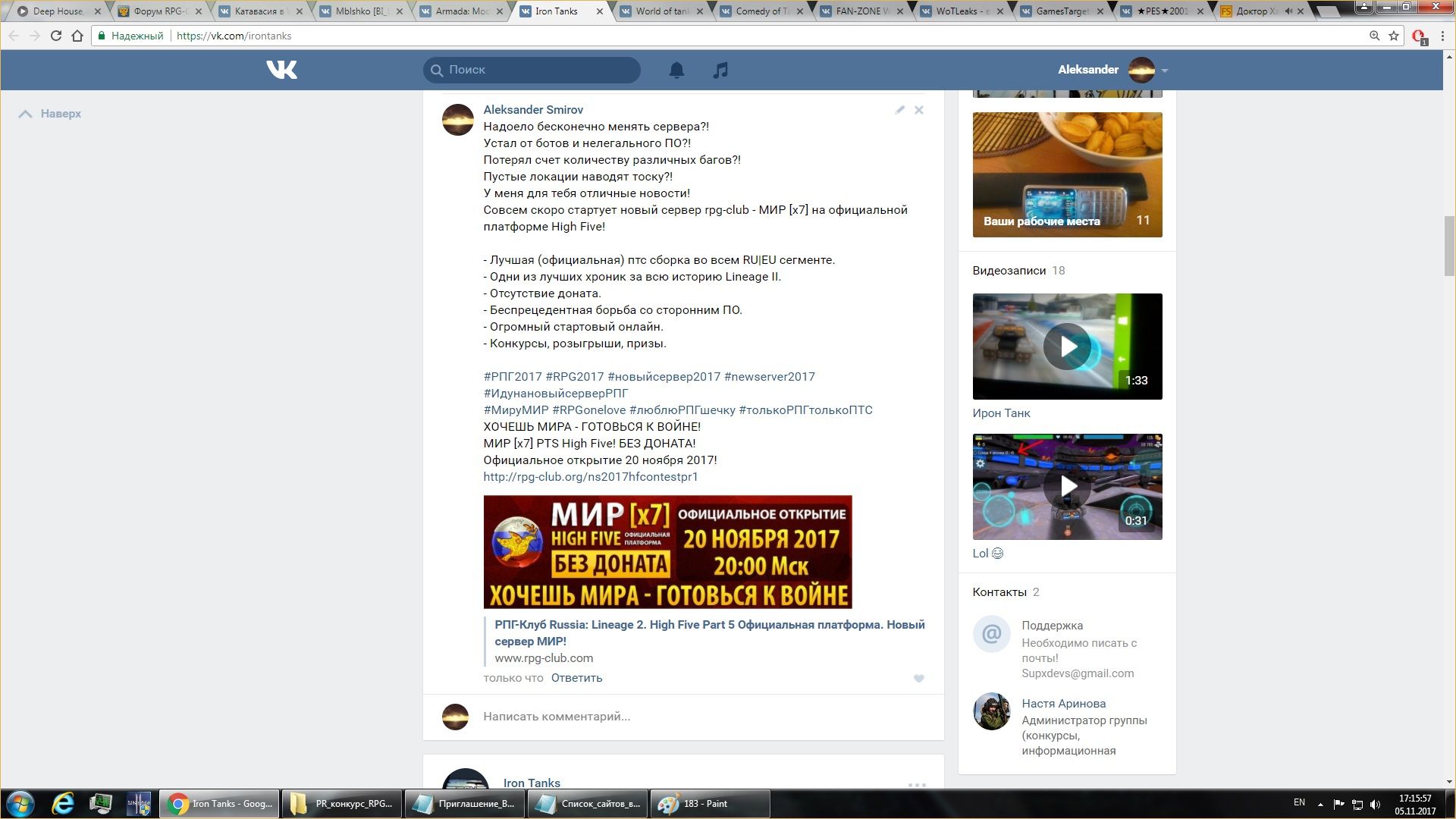Image resolution: width=1456 pixels, height=819 pixels.
Task: Open three-dot menu on Iron Tanks post
Action: coord(917,785)
